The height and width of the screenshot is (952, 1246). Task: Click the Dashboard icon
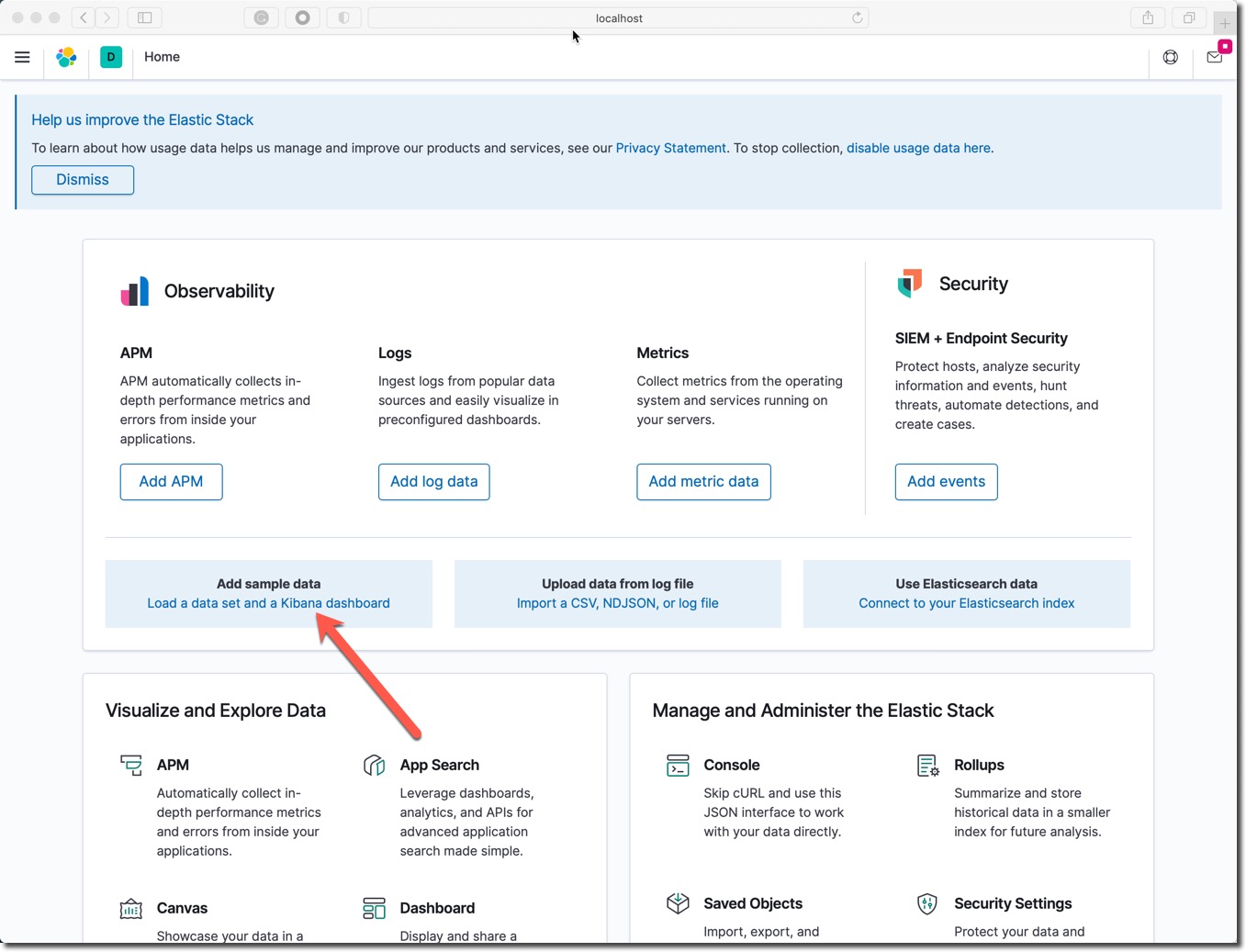tap(375, 909)
